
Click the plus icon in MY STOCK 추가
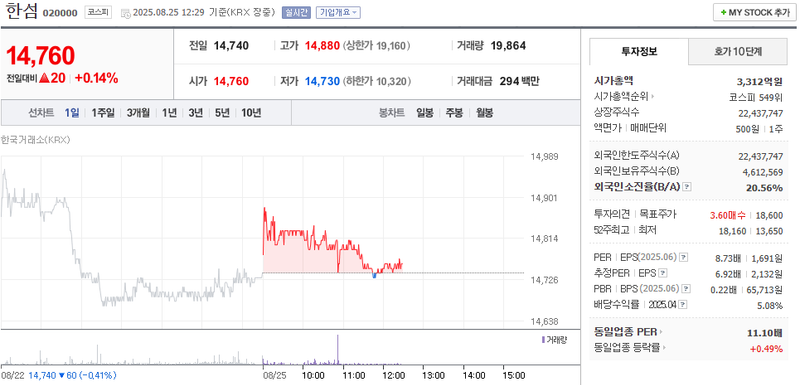click(723, 13)
